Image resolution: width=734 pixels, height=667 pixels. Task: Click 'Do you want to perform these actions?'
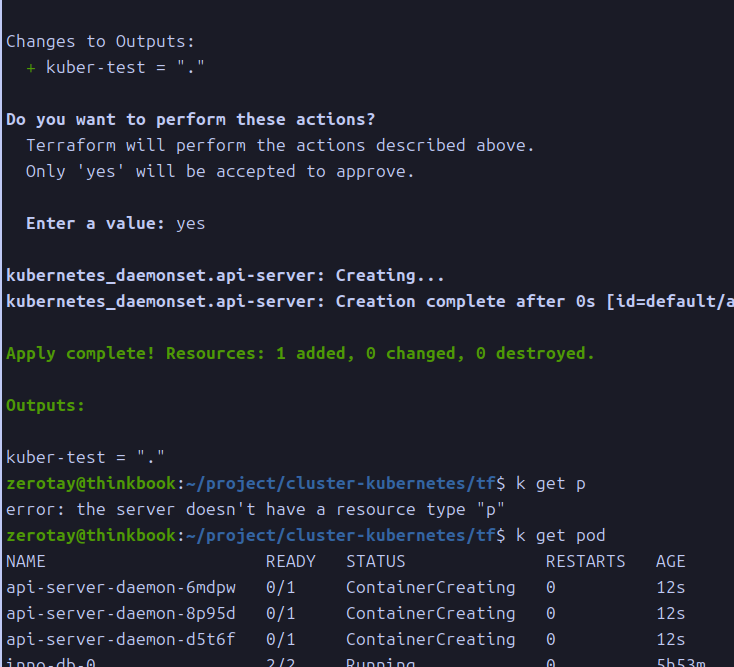[x=190, y=119]
